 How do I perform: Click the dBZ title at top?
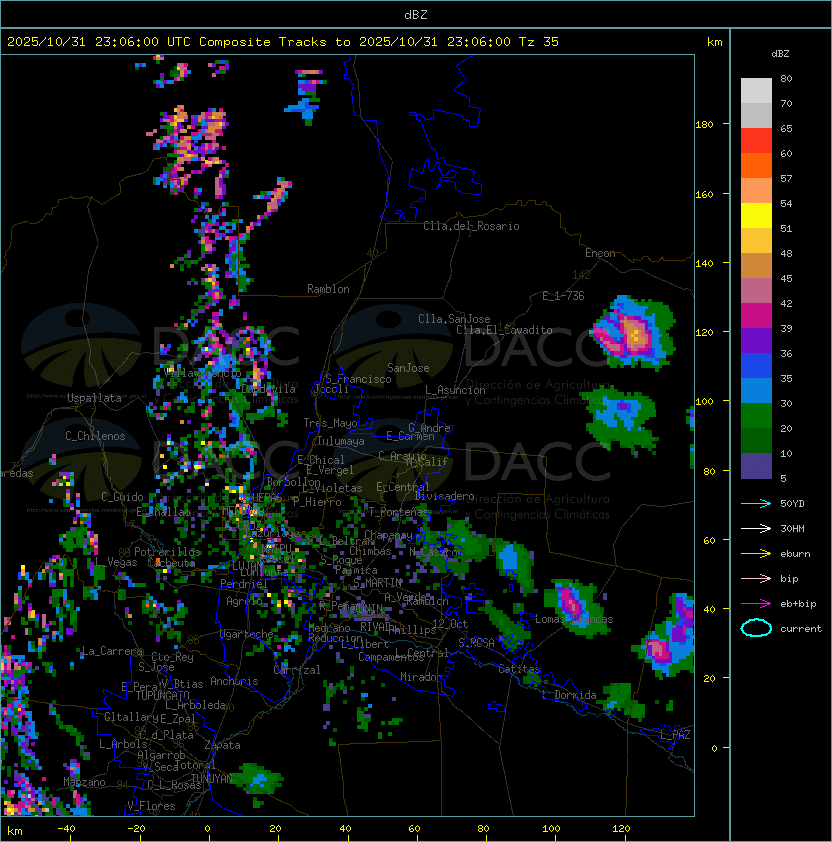click(x=416, y=15)
